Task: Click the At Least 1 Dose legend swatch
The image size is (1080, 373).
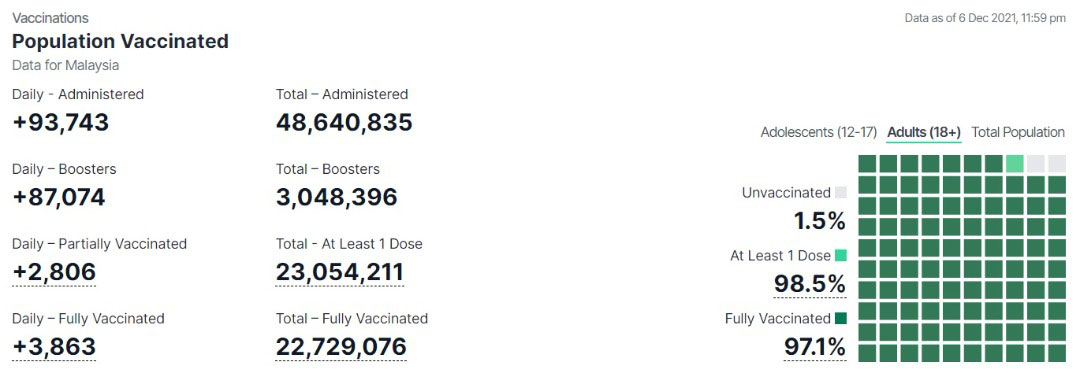Action: (x=840, y=255)
